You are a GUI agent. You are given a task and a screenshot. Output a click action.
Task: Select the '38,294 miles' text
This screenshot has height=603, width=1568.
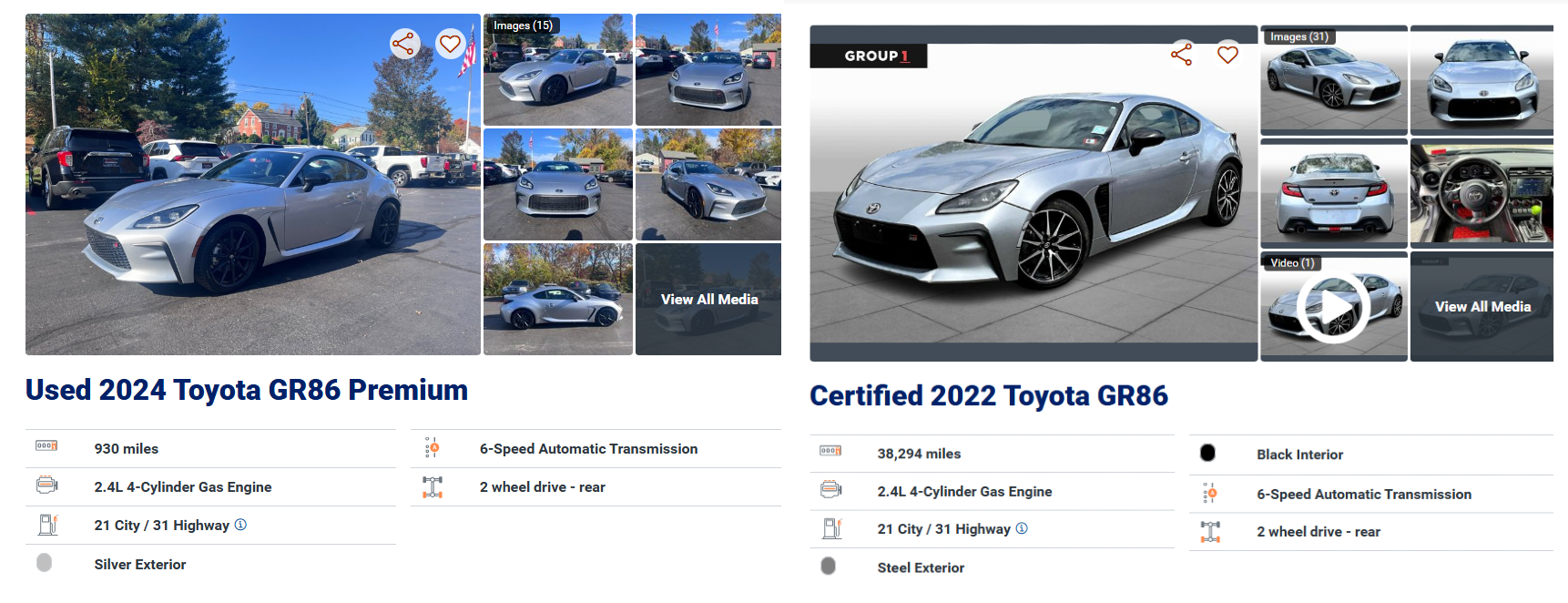coord(919,454)
